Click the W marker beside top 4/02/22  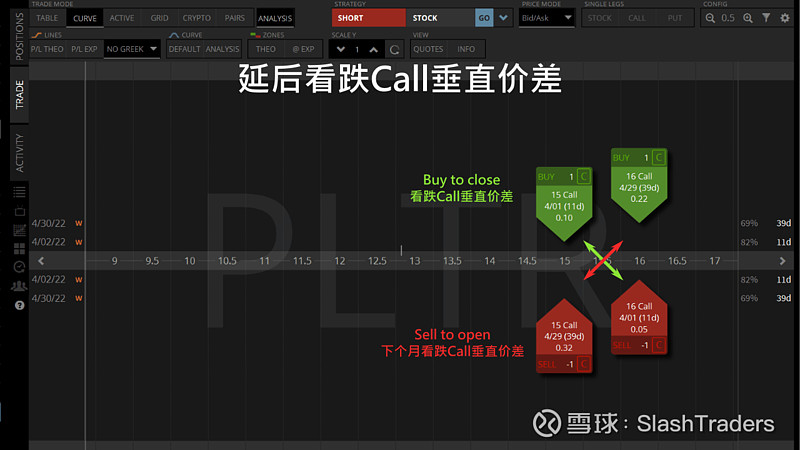[x=79, y=242]
